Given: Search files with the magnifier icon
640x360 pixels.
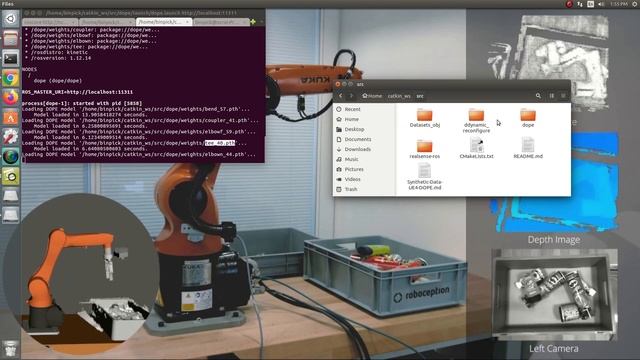Looking at the screenshot, I should click(538, 96).
